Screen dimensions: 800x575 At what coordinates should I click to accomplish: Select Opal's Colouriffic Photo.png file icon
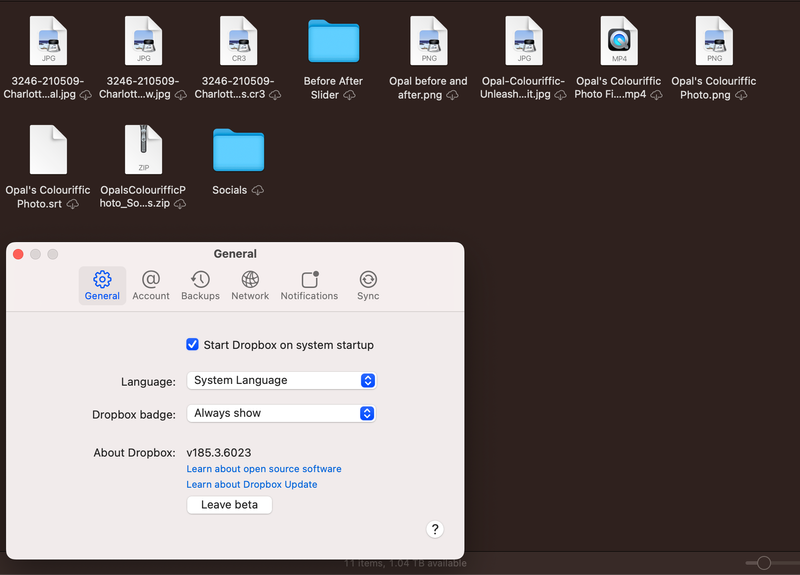pyautogui.click(x=714, y=41)
